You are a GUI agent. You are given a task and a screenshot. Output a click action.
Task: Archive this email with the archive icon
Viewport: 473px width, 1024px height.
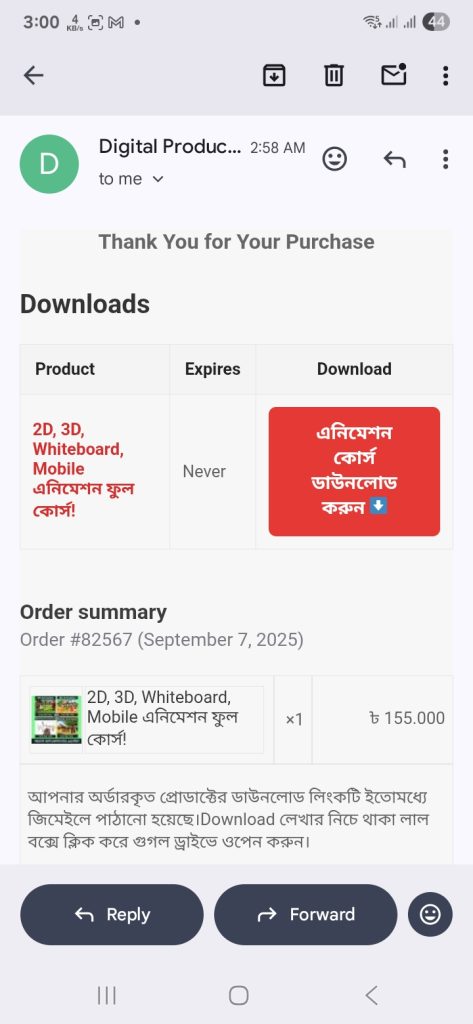[274, 76]
